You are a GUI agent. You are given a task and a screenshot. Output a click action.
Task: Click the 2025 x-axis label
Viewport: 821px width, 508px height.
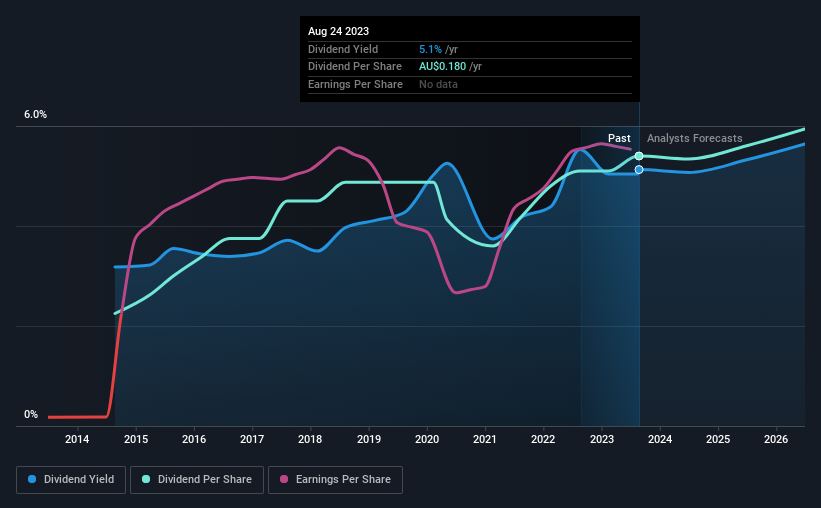coord(718,439)
